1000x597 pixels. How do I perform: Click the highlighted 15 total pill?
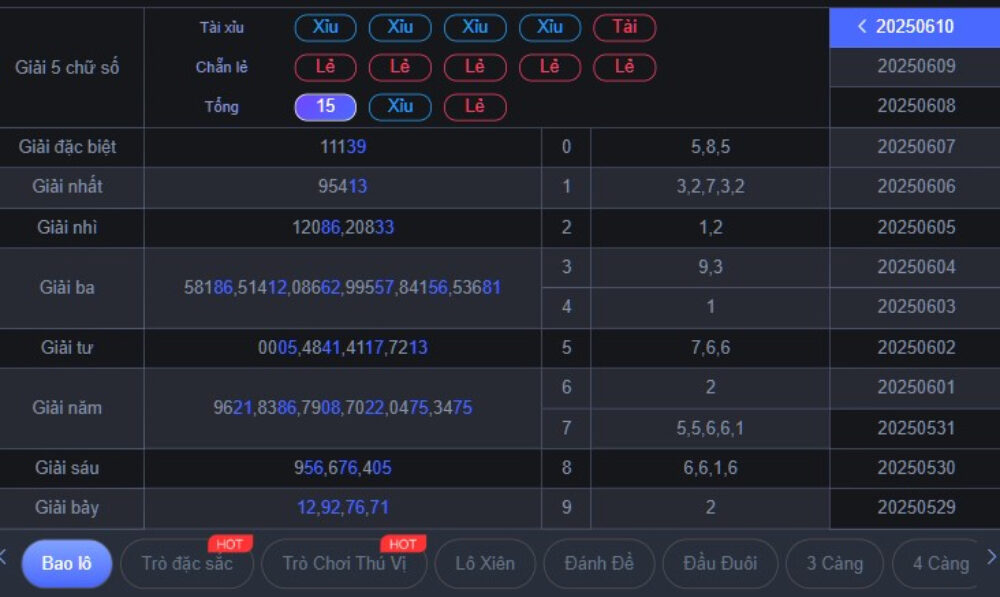tap(325, 107)
